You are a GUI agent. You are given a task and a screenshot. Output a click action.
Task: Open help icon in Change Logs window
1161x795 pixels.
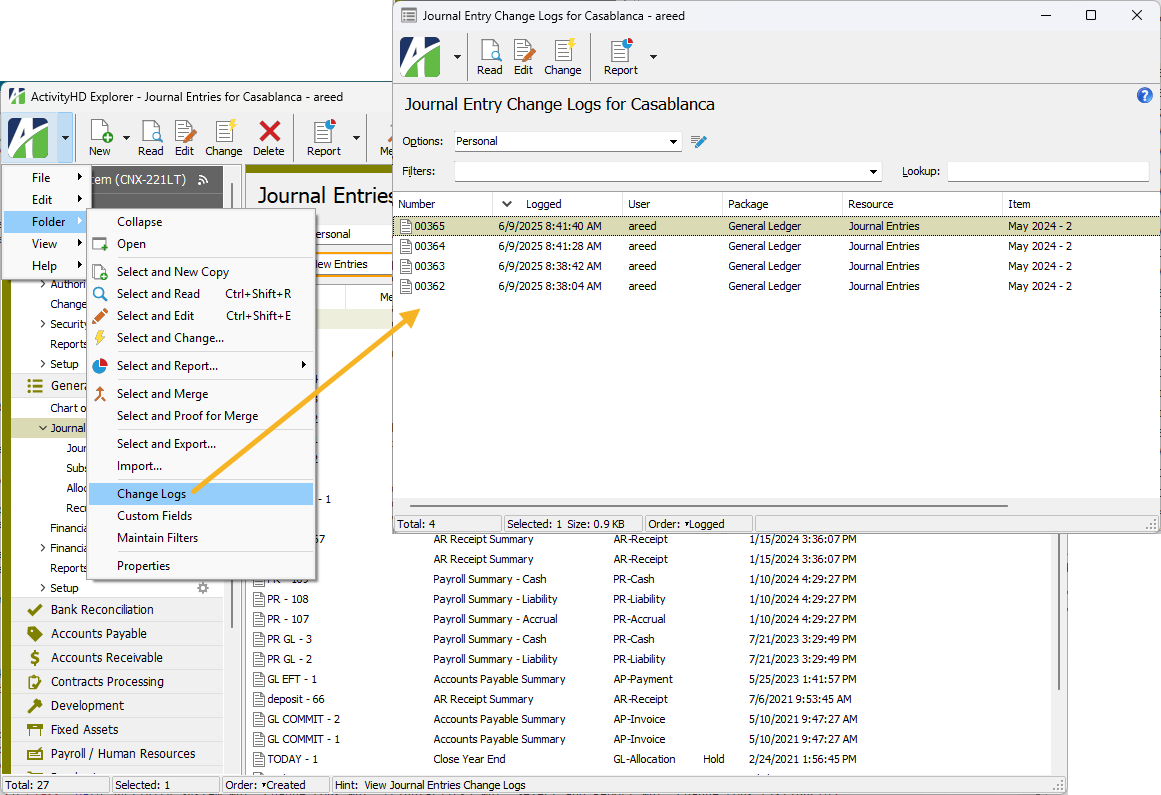tap(1145, 95)
